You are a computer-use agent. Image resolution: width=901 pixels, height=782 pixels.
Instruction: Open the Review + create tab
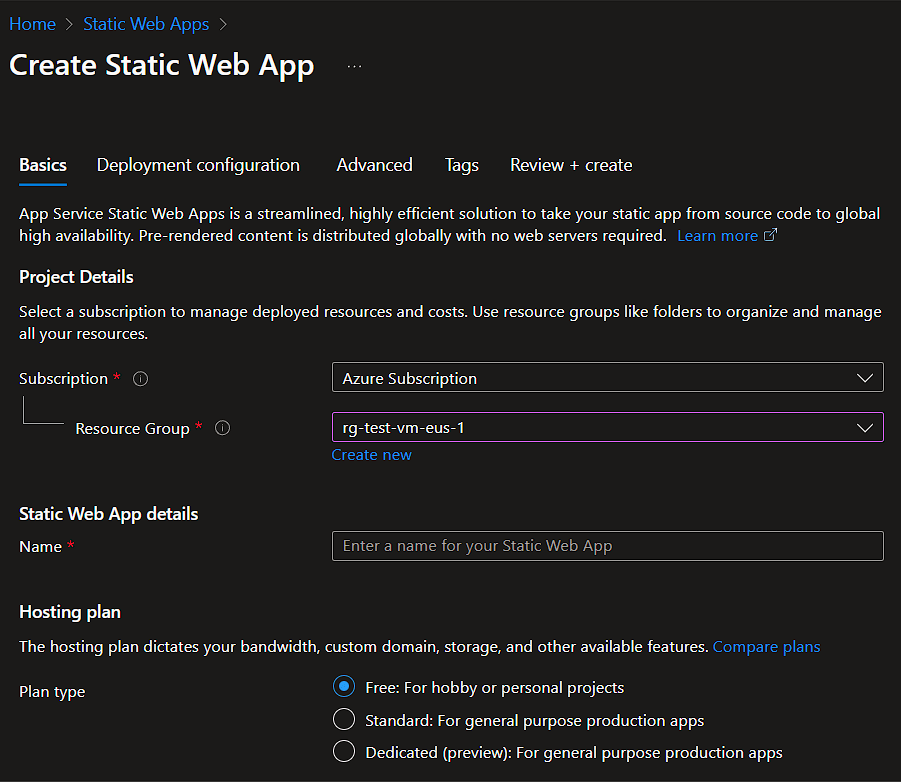[571, 165]
